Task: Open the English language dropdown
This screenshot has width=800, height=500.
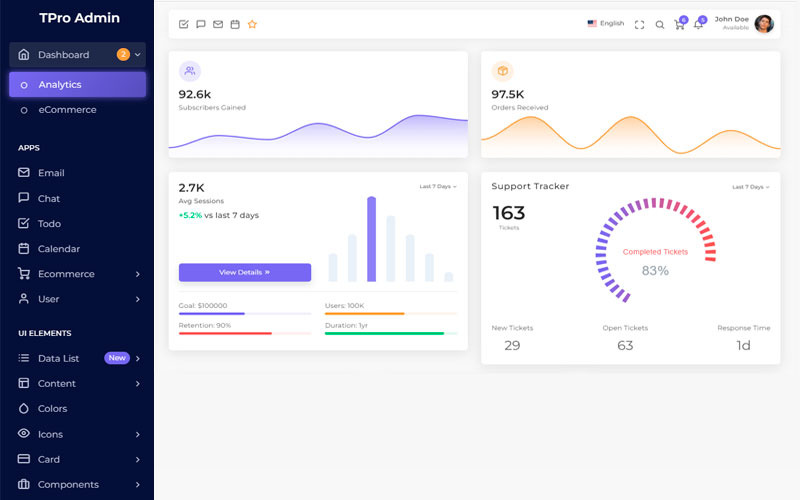Action: pos(606,24)
